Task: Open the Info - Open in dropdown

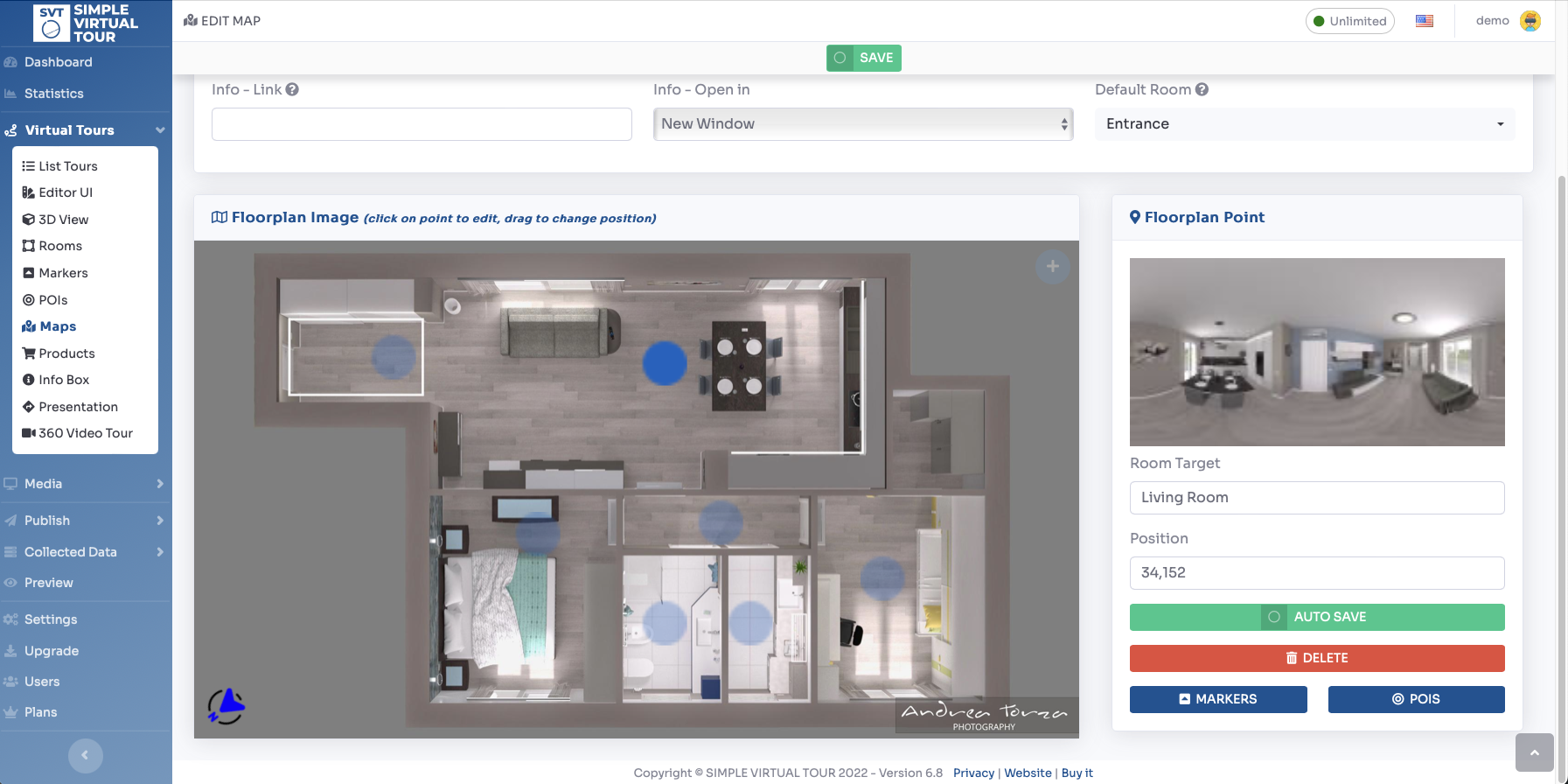Action: point(862,124)
